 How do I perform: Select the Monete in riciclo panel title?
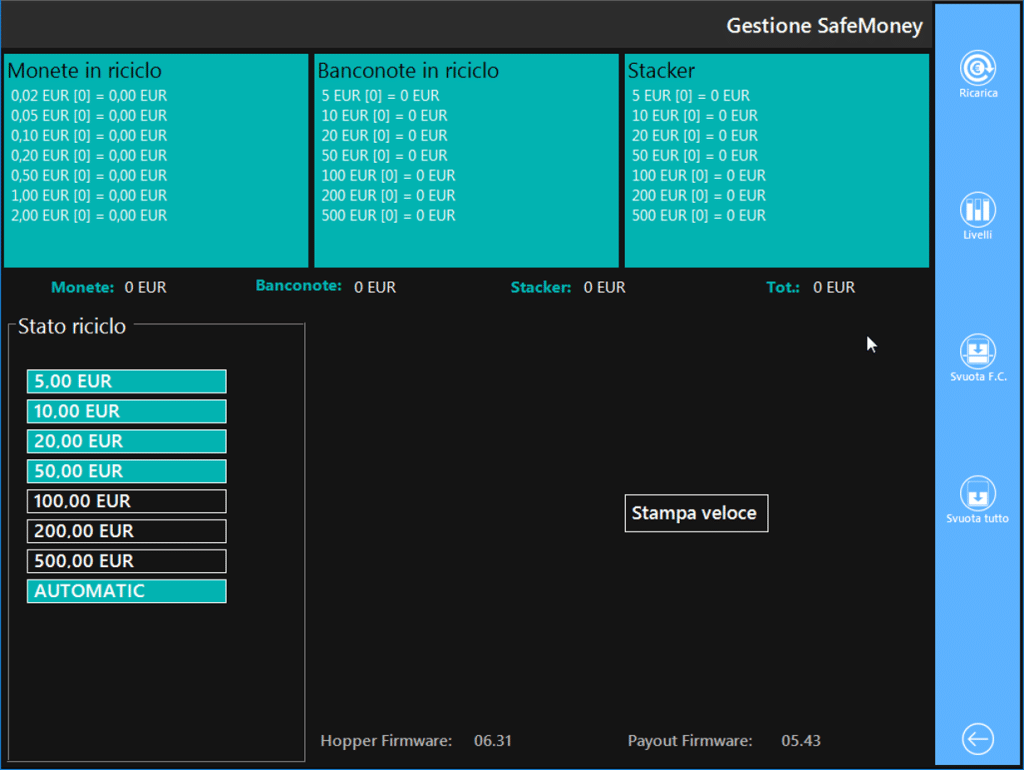84,71
